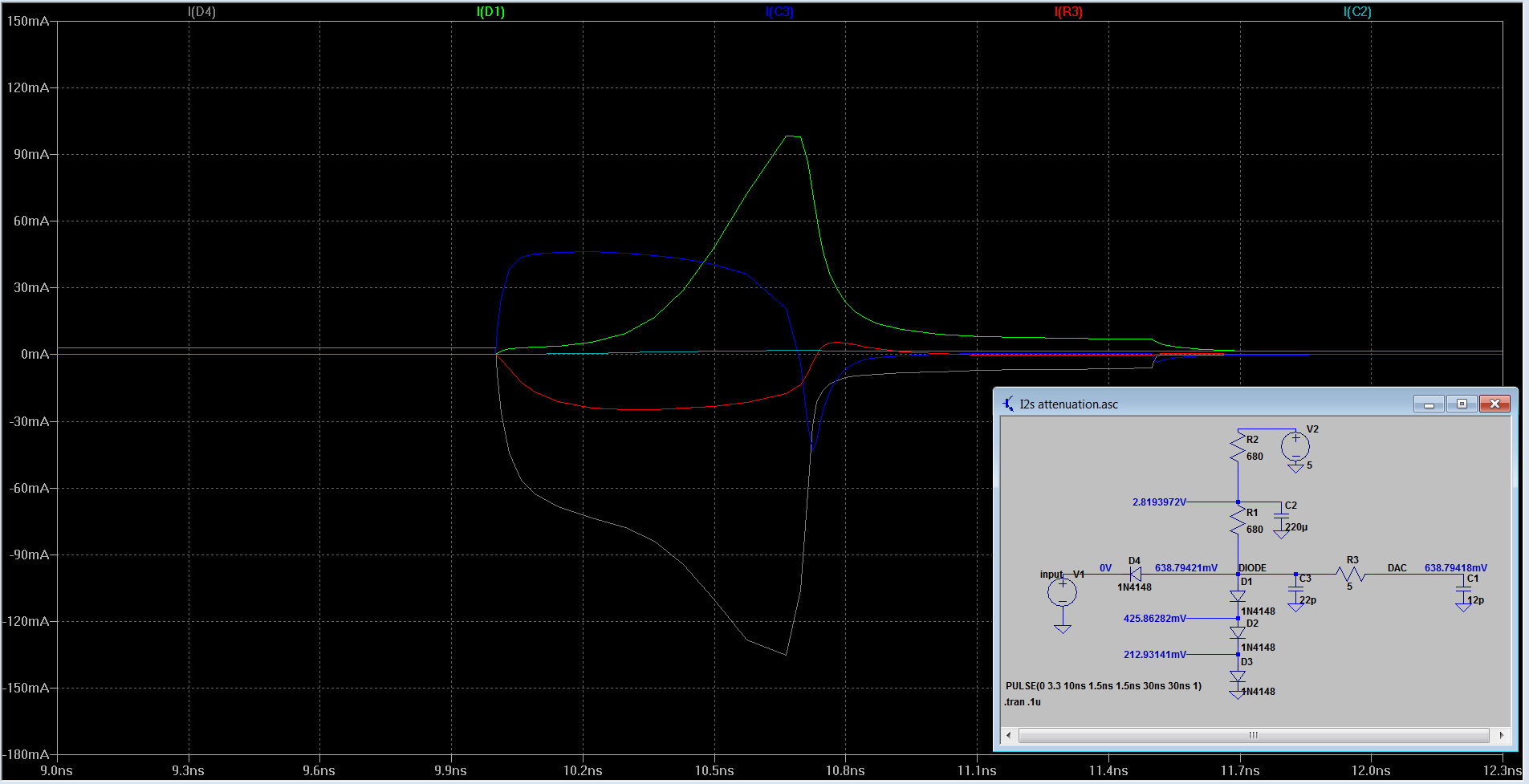Image resolution: width=1529 pixels, height=784 pixels.
Task: Select diode D2 symbol in schematic
Action: (1238, 632)
